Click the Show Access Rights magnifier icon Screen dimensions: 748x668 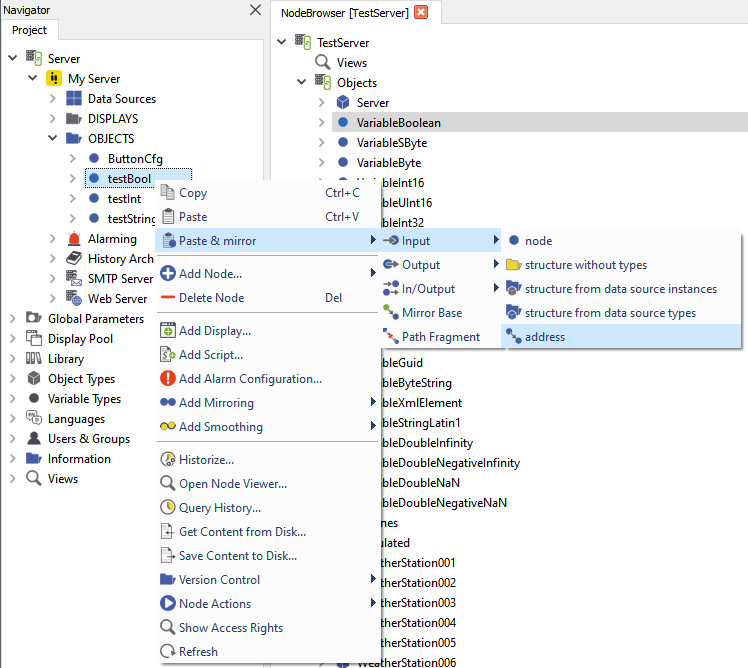(167, 627)
